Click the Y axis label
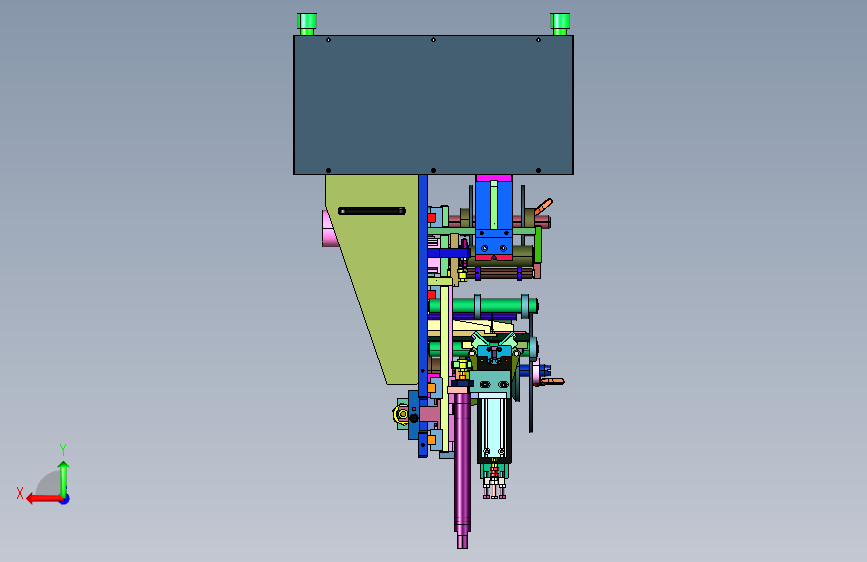This screenshot has height=562, width=867. pyautogui.click(x=63, y=450)
